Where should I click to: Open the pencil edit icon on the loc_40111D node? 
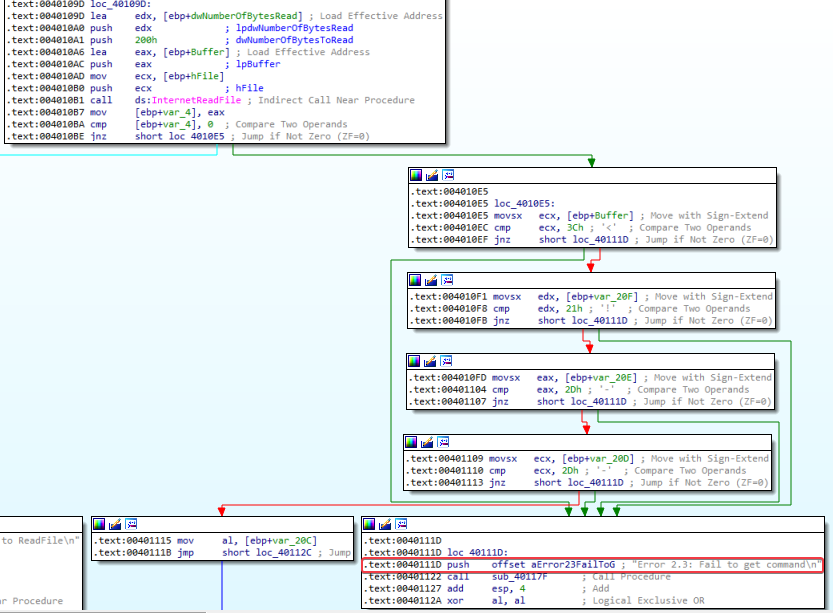(384, 523)
